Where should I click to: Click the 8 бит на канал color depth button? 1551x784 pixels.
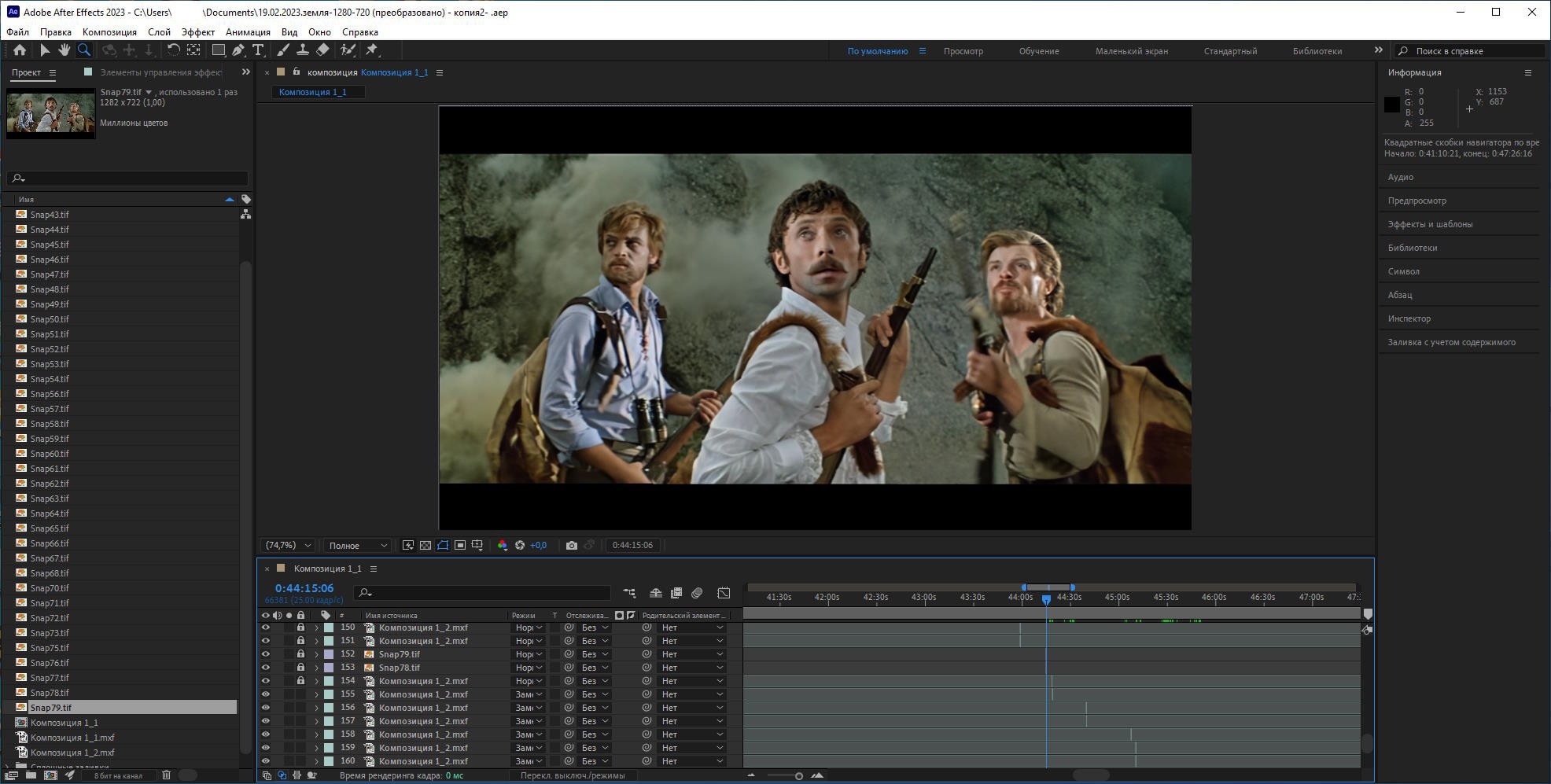click(x=118, y=775)
